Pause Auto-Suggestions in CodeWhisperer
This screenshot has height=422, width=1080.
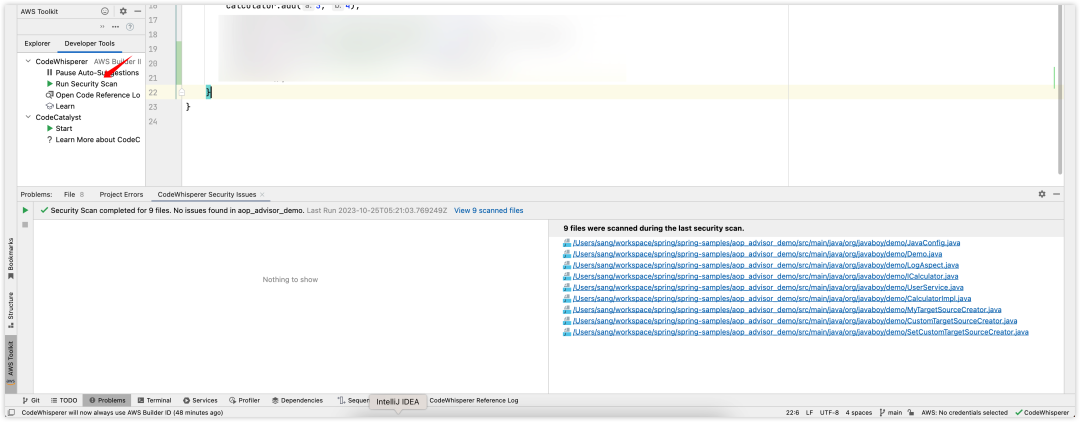92,72
